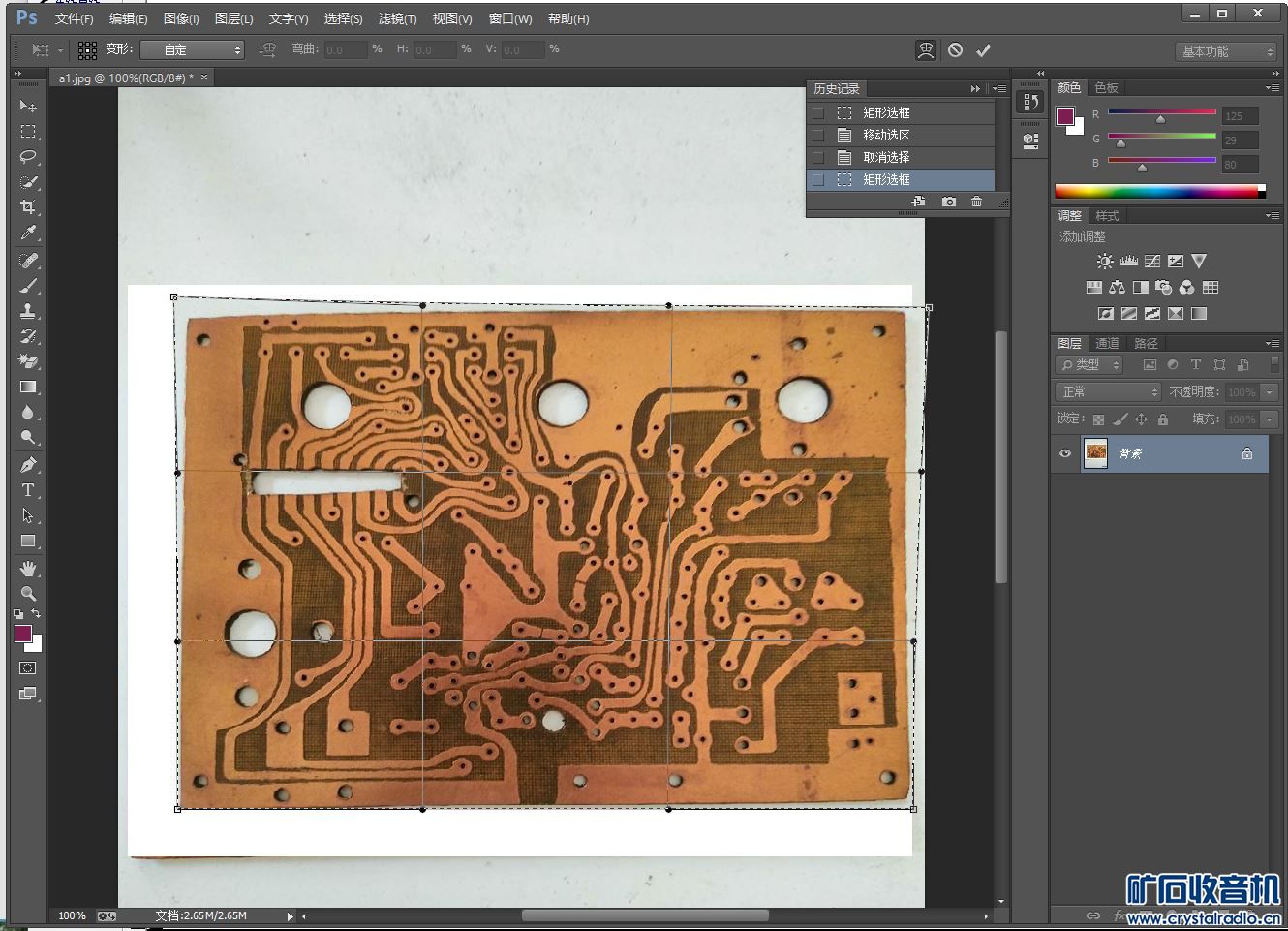
Task: Select the Rectangular Marquee tool
Action: pos(28,132)
